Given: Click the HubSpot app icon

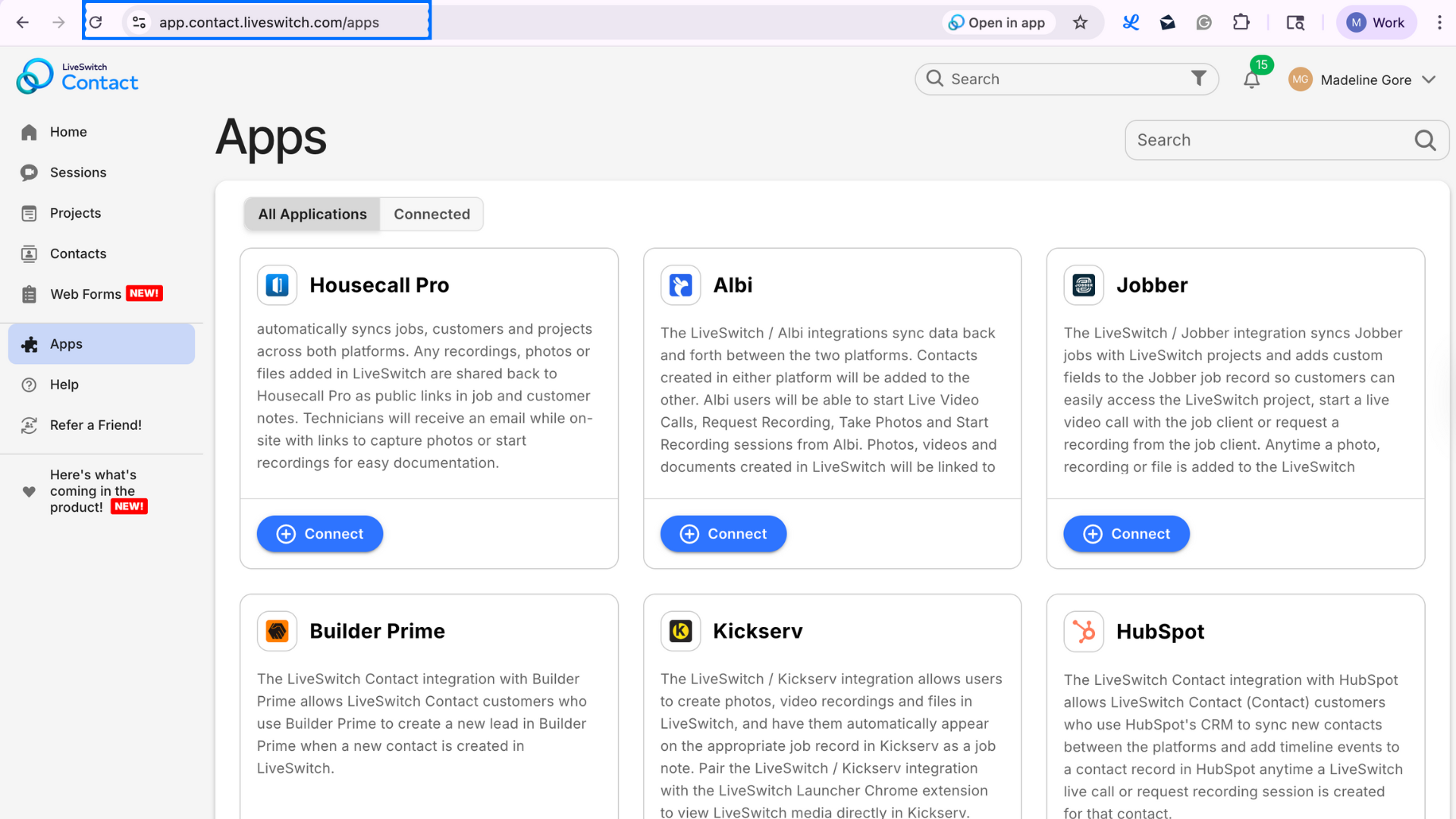Looking at the screenshot, I should coord(1084,631).
